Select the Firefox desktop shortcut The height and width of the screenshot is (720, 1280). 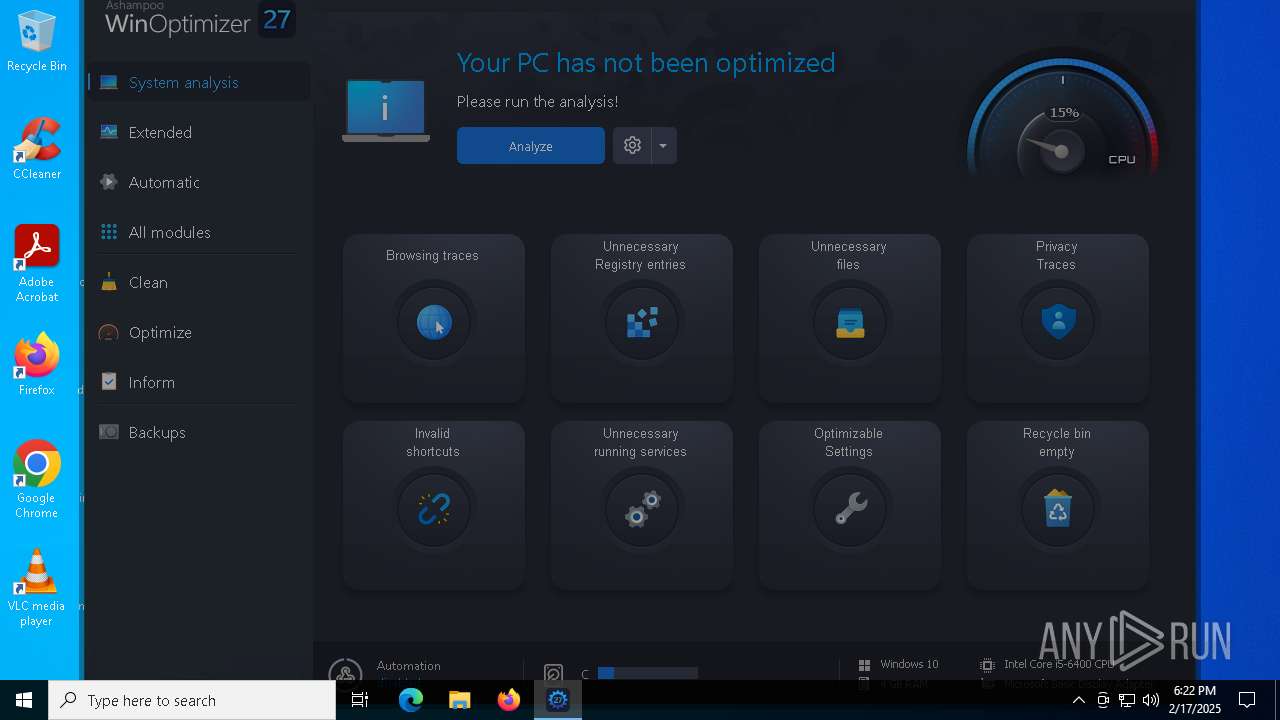pos(37,365)
